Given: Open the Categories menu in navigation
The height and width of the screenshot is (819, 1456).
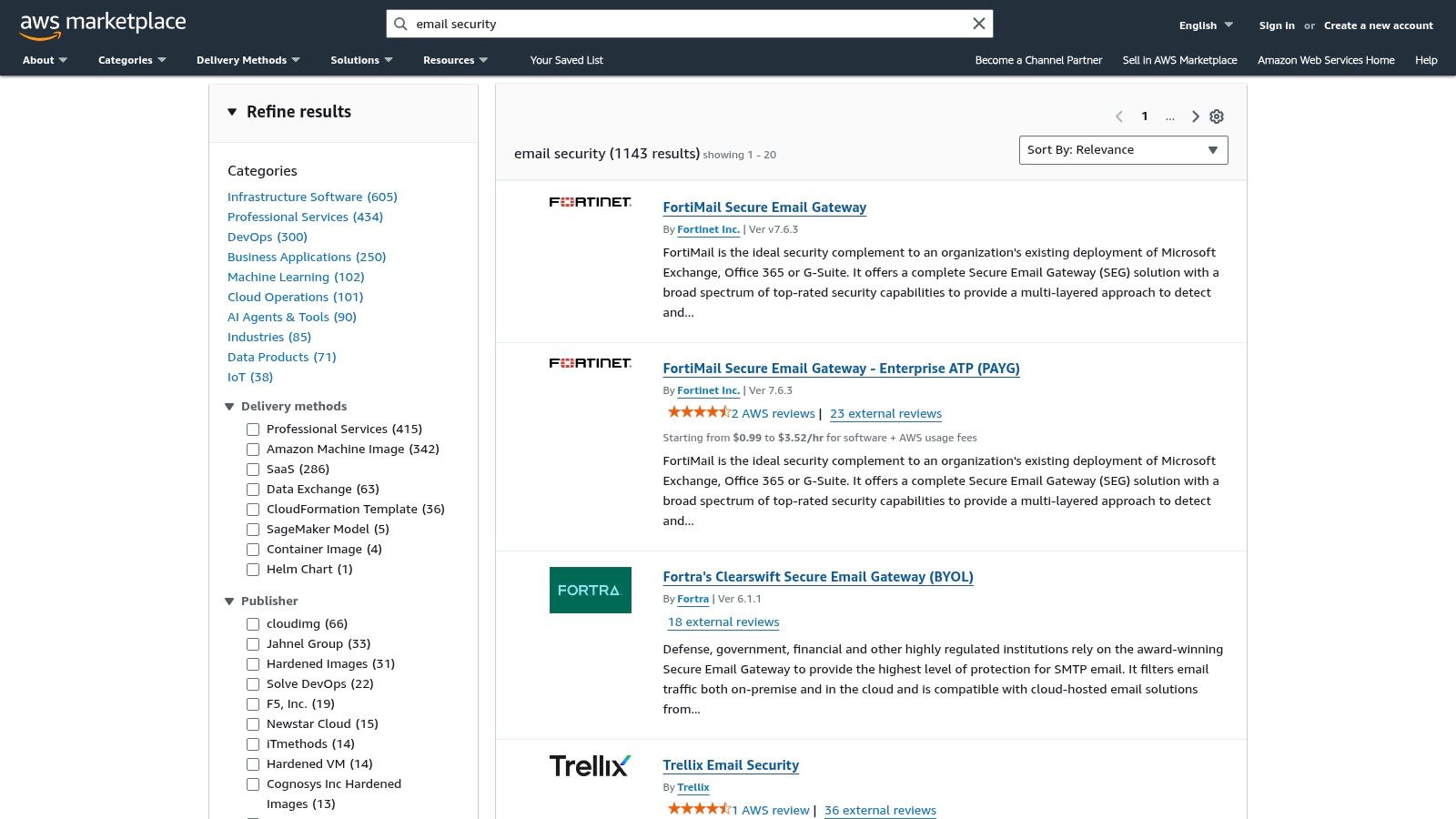Looking at the screenshot, I should tap(132, 60).
